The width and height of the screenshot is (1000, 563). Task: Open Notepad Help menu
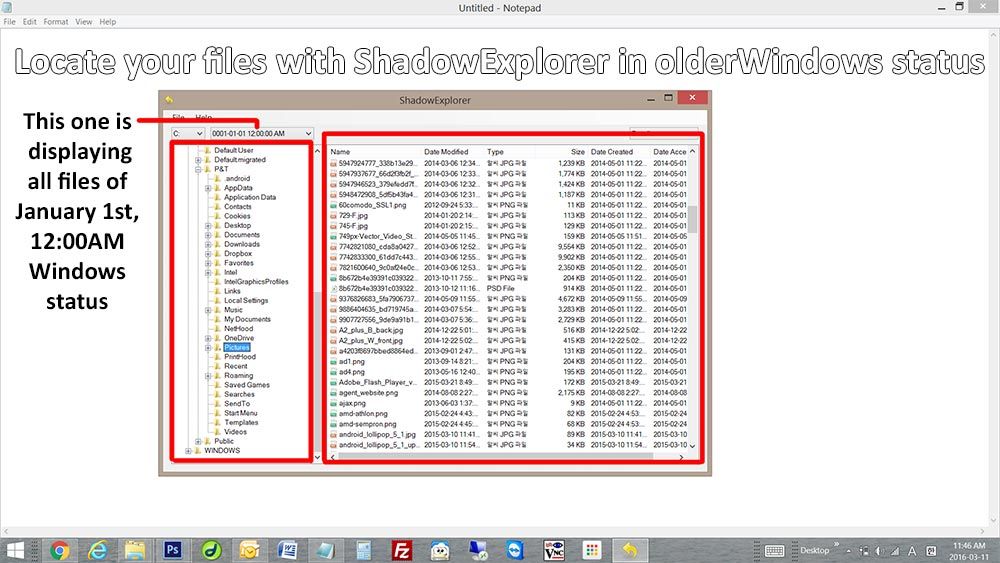click(x=108, y=22)
